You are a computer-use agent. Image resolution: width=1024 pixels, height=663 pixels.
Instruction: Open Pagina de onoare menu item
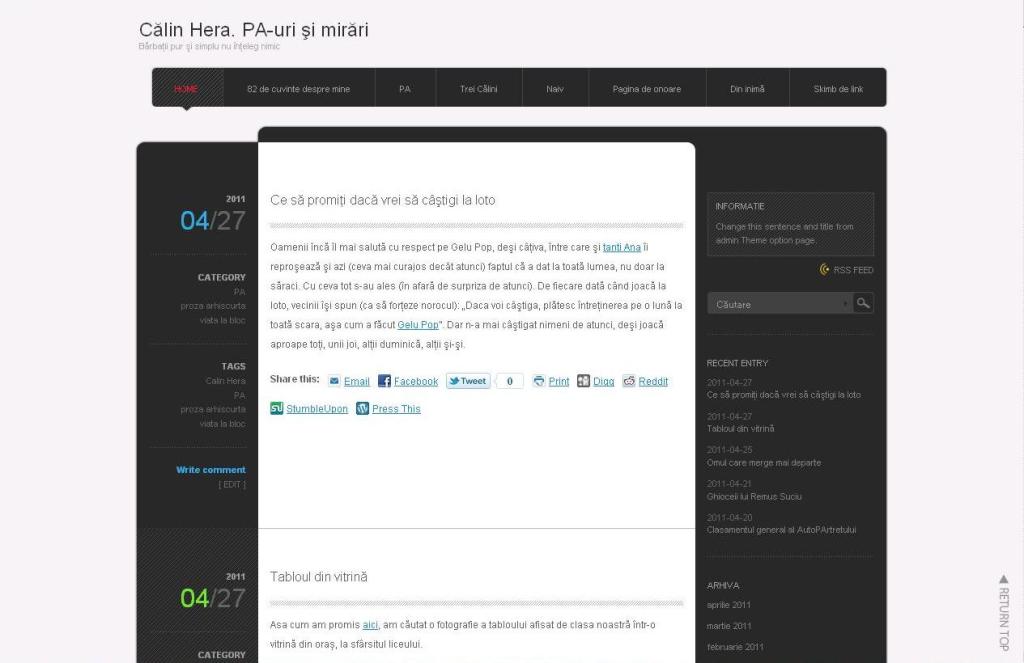point(646,89)
